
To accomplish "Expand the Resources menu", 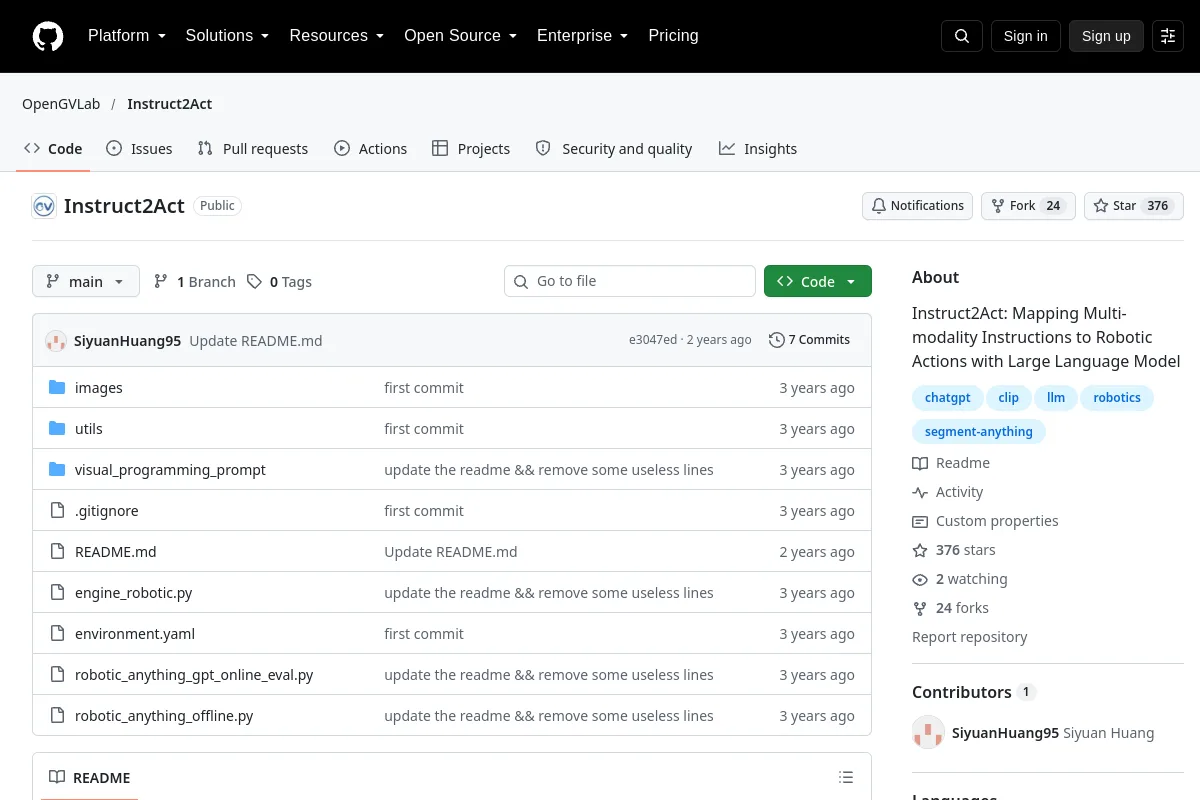I will [337, 36].
